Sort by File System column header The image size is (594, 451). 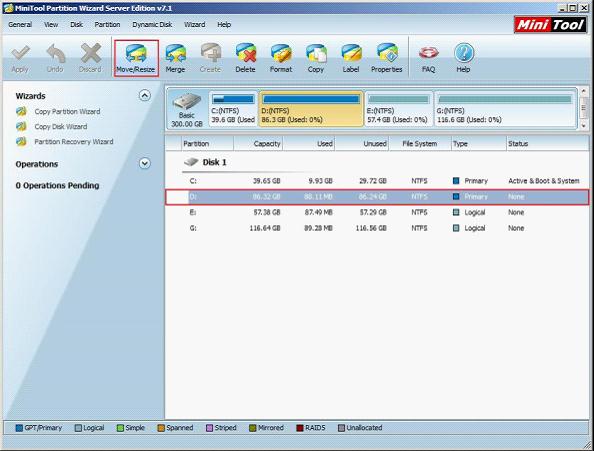420,144
